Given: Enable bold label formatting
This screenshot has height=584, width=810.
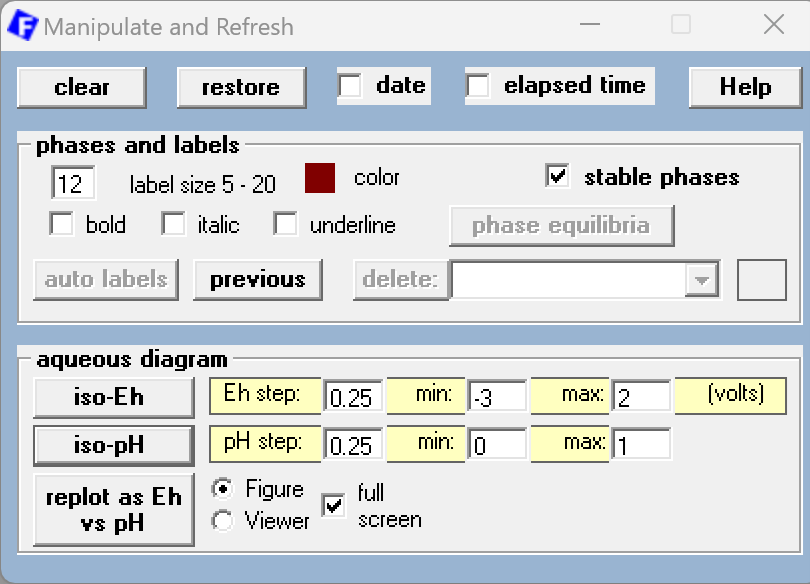Looking at the screenshot, I should (x=62, y=225).
